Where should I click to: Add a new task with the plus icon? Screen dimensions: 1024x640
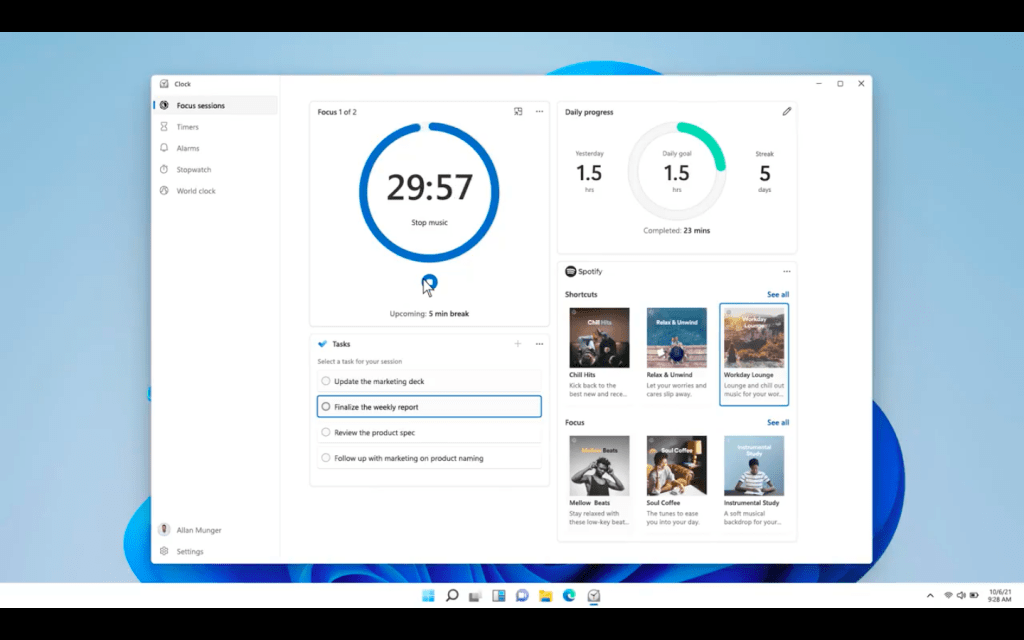coord(518,344)
